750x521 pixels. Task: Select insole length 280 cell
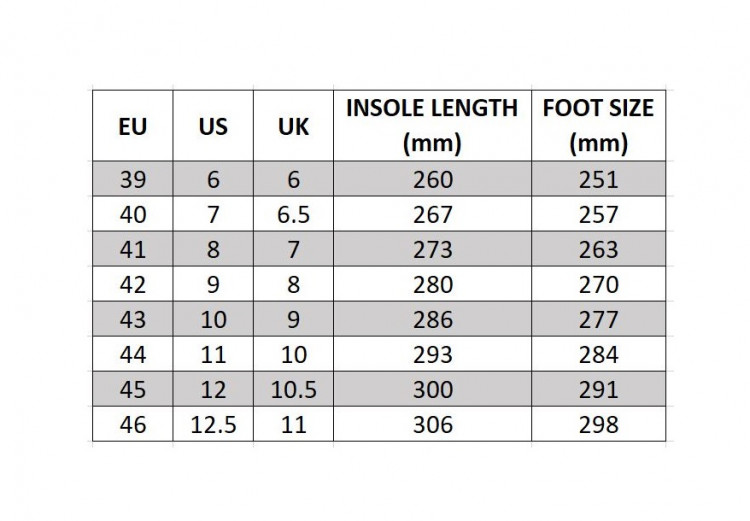point(432,284)
